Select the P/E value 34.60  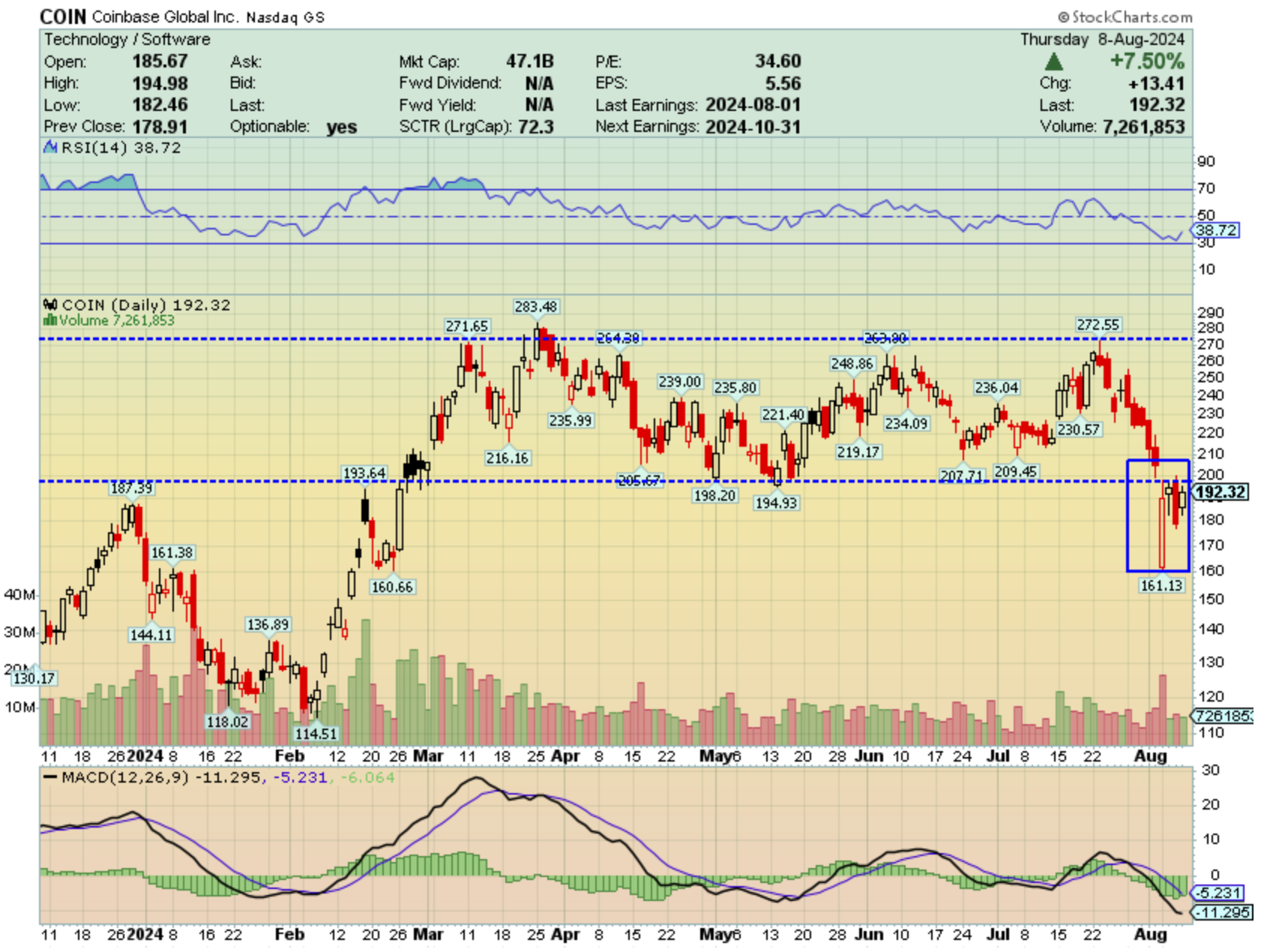[778, 61]
